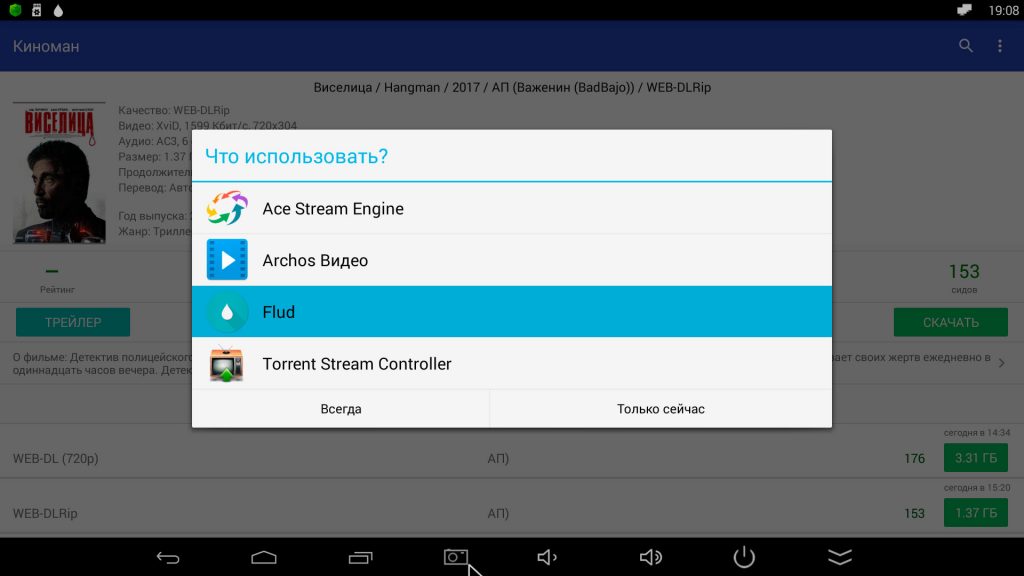Click 'сегодня в 15:20' timestamp
This screenshot has height=576, width=1024.
tap(976, 487)
